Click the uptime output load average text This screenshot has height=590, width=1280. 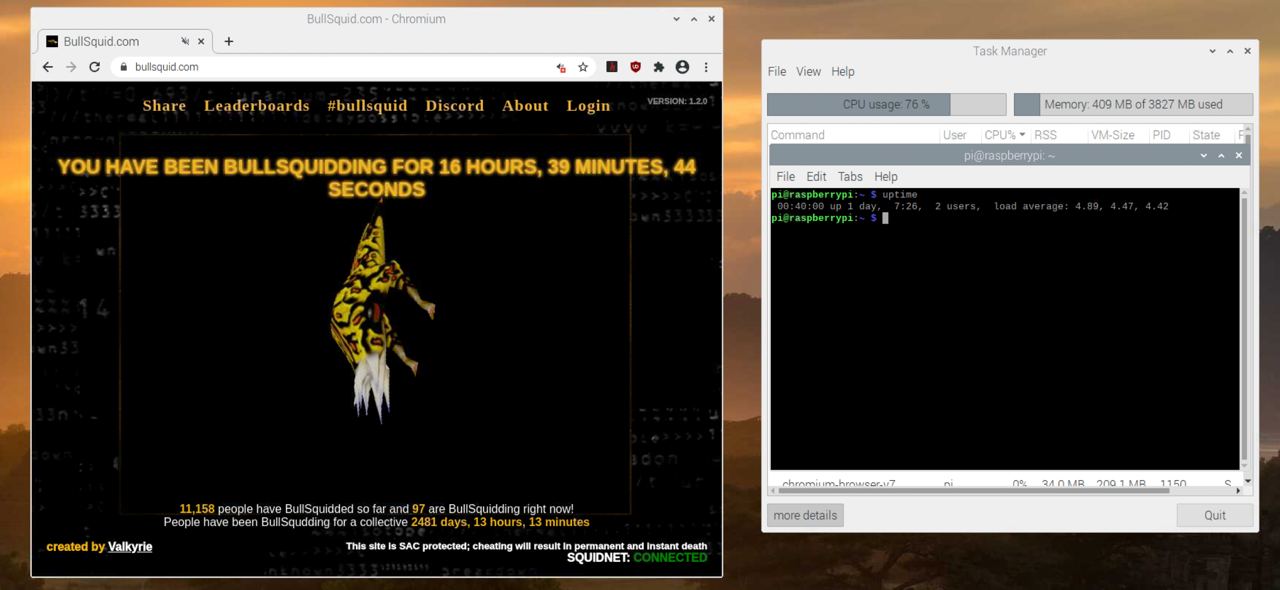click(x=1081, y=207)
